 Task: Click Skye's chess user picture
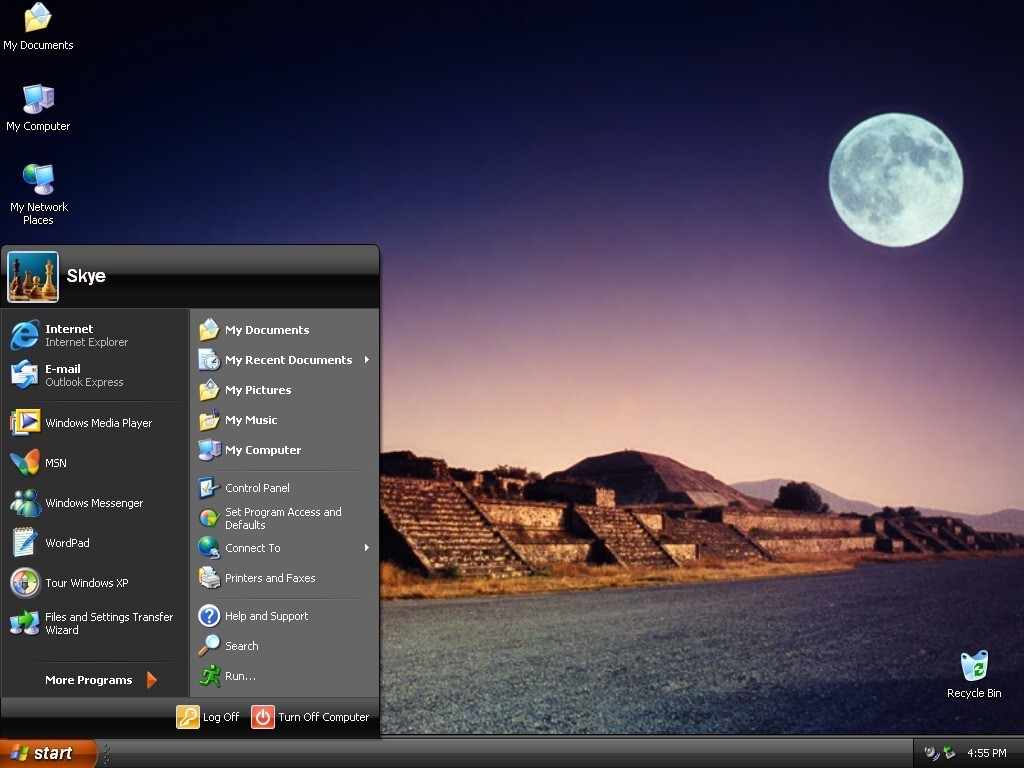coord(33,276)
